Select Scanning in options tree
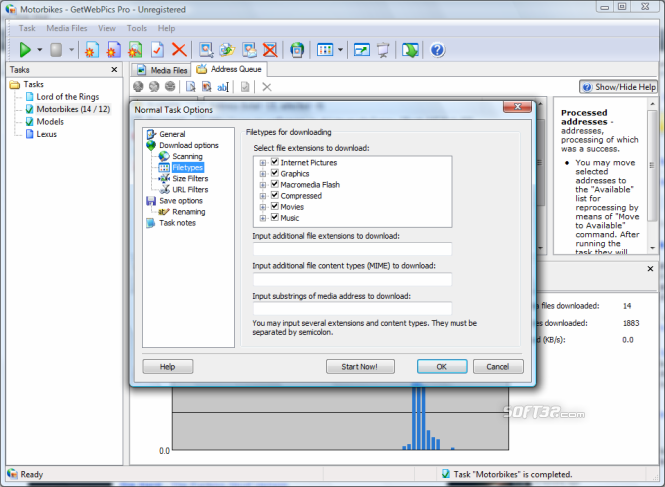665x487 pixels. (x=187, y=157)
